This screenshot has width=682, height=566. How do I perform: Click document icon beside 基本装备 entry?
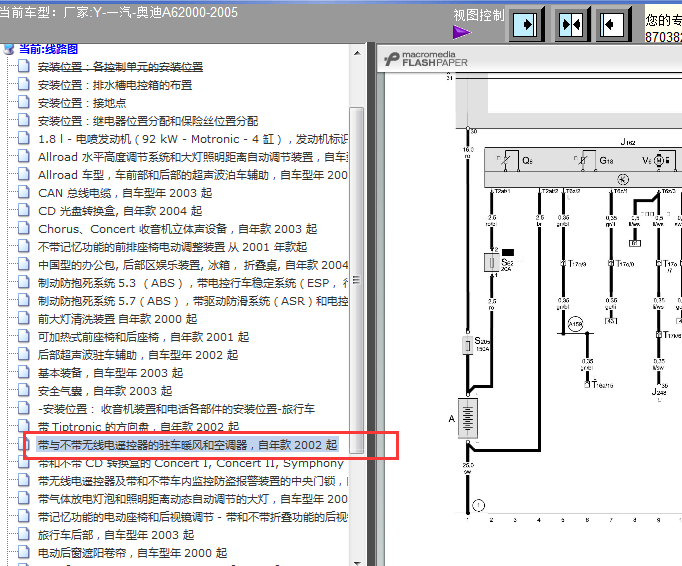click(x=24, y=373)
